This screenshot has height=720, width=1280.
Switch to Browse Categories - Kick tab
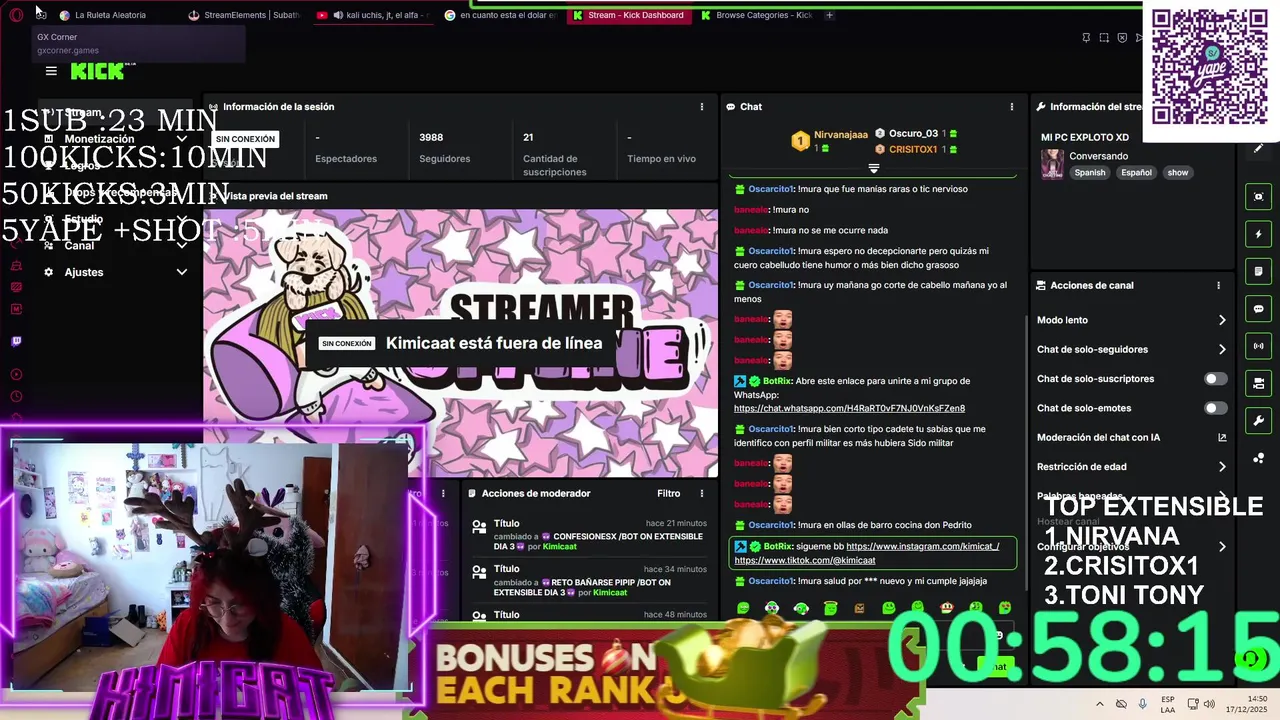click(757, 15)
